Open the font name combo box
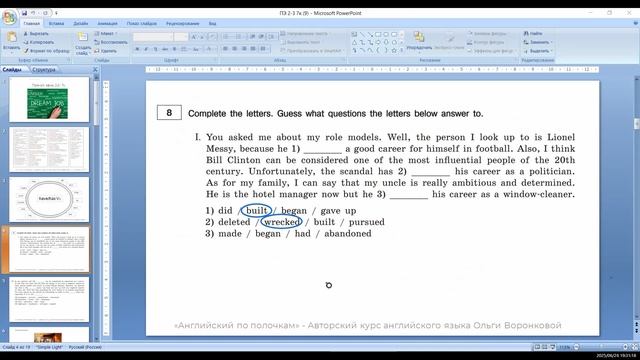 pyautogui.click(x=153, y=37)
